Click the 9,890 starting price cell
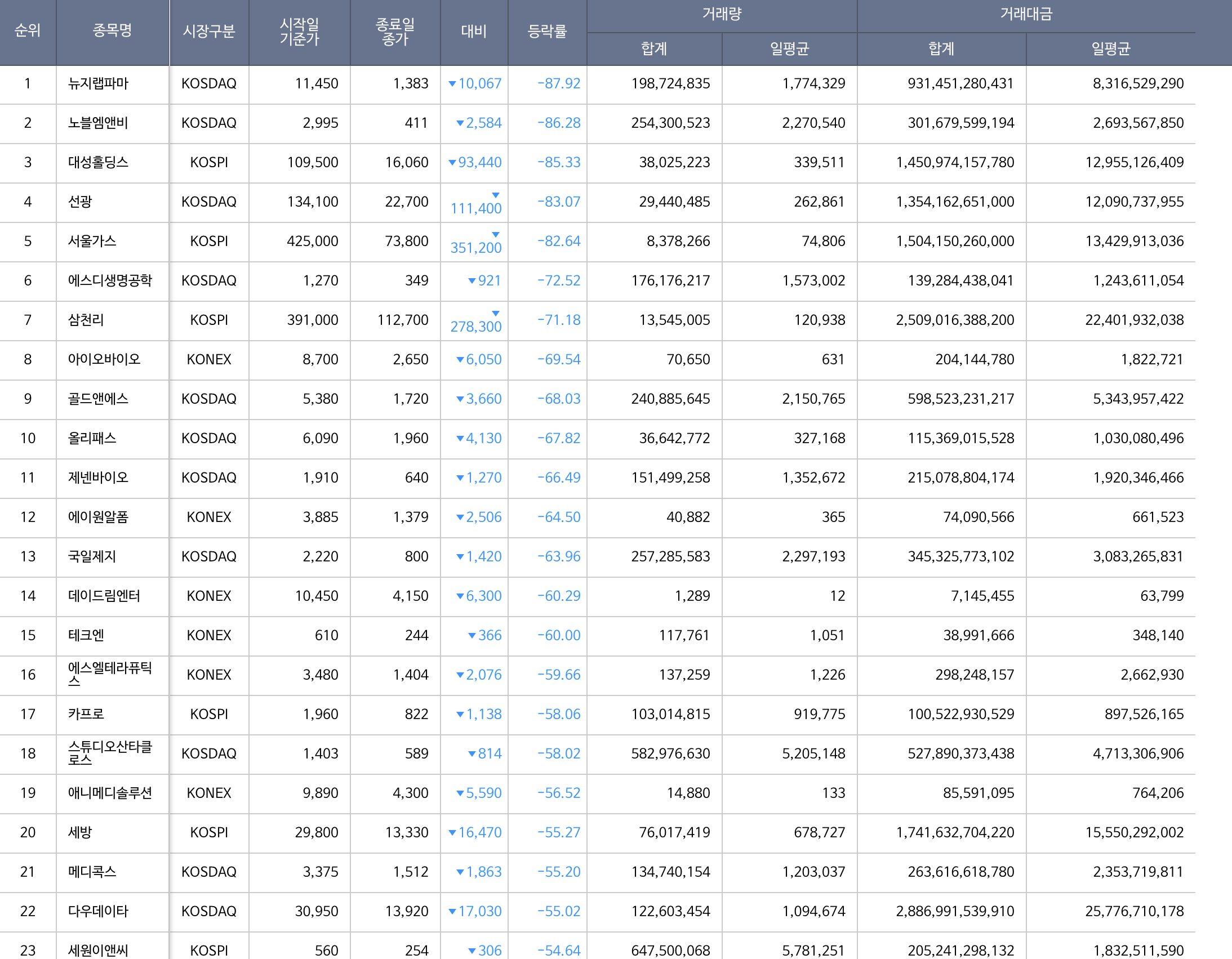Viewport: 1232px width, 959px height. point(321,794)
